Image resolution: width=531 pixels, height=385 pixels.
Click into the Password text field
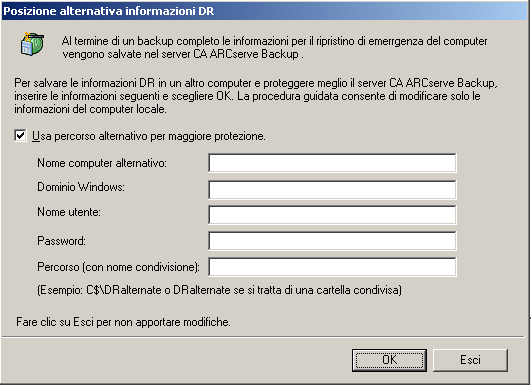(x=332, y=241)
